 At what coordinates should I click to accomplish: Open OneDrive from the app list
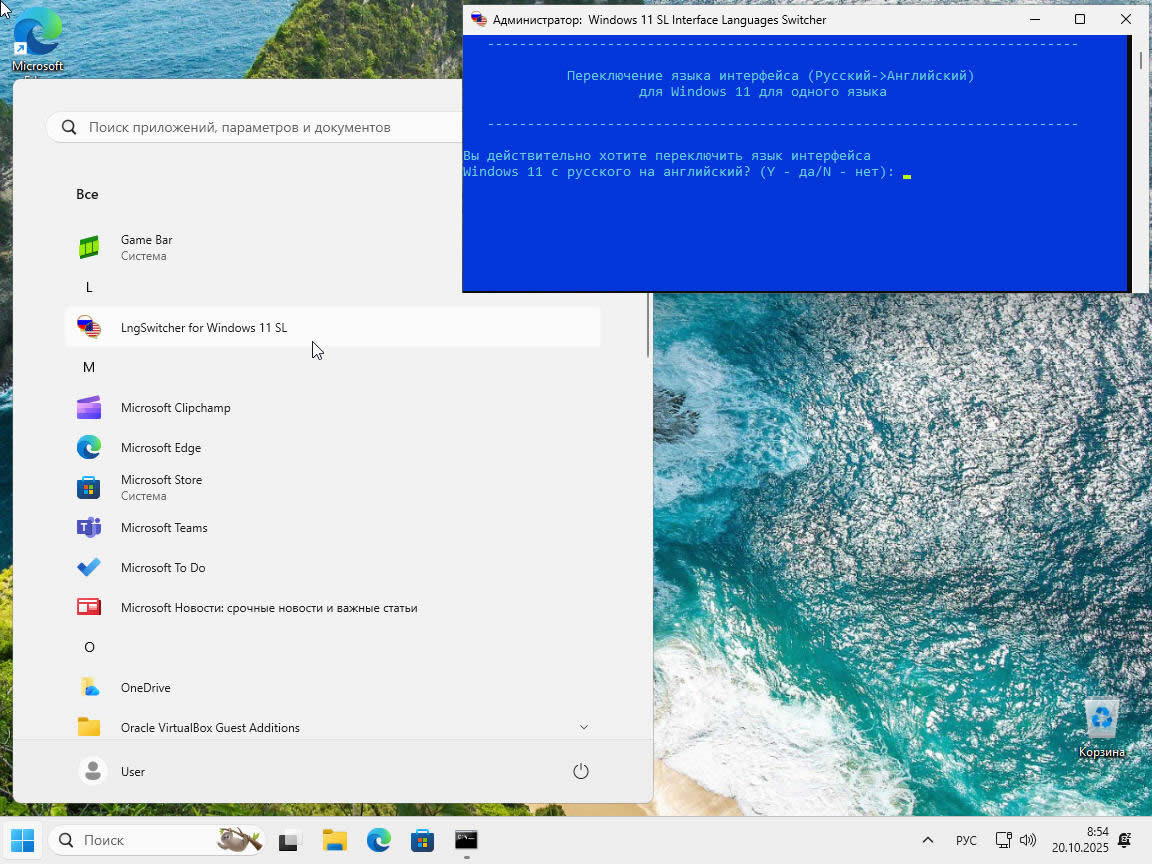pos(145,688)
